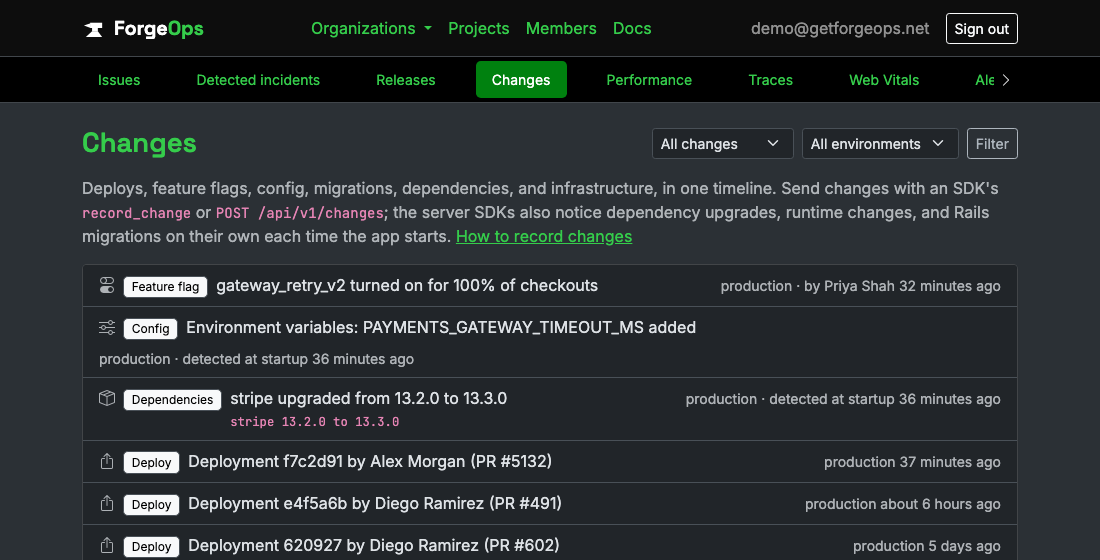1100x560 pixels.
Task: Open Deployment e4f5a6b by Diego Ramirez
Action: (375, 504)
